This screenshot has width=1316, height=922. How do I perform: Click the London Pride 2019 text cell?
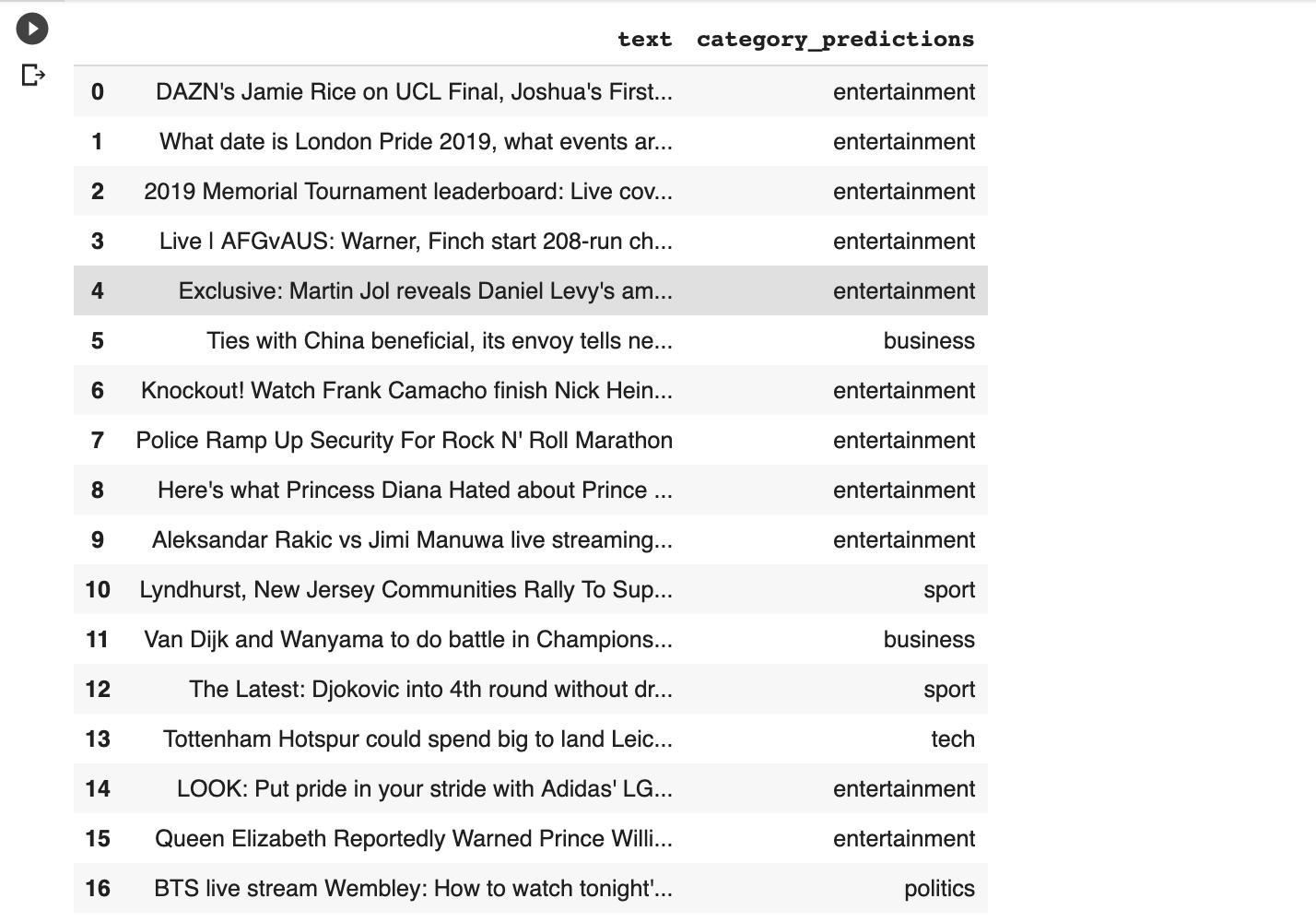pyautogui.click(x=416, y=142)
